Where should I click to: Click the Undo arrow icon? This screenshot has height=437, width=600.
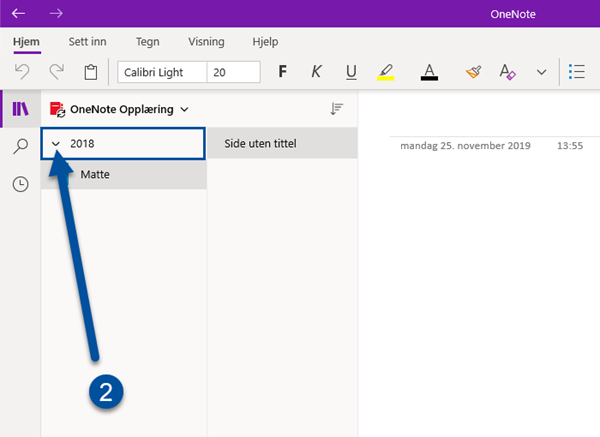[x=22, y=72]
